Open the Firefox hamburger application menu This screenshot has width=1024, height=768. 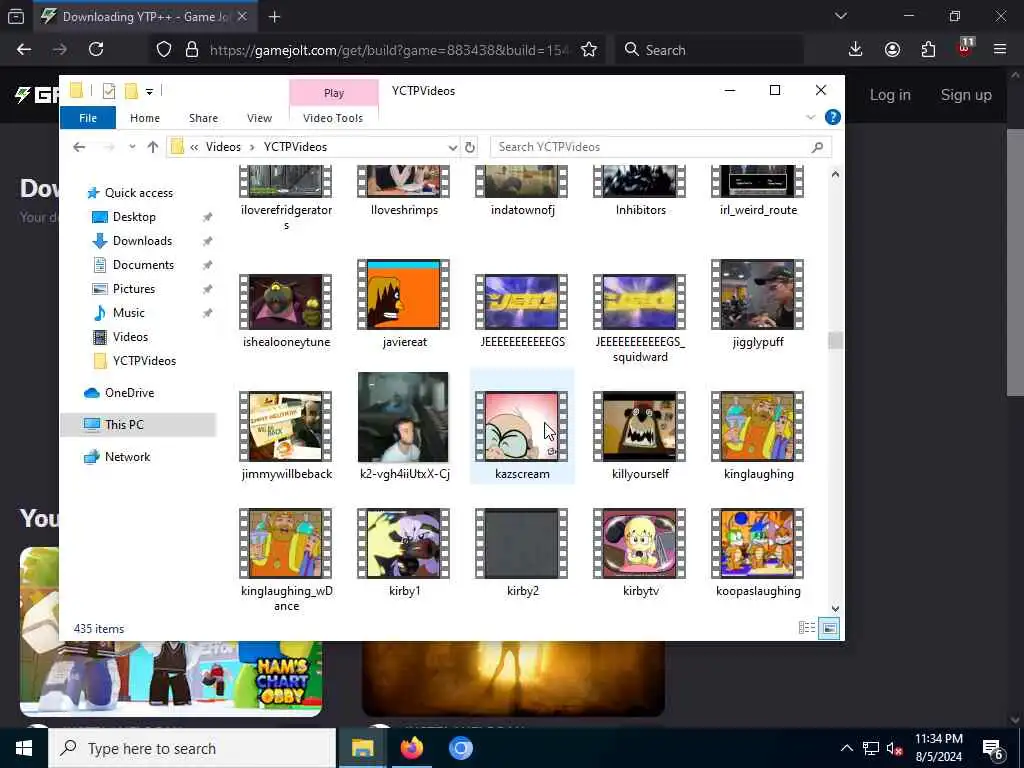coord(1000,50)
